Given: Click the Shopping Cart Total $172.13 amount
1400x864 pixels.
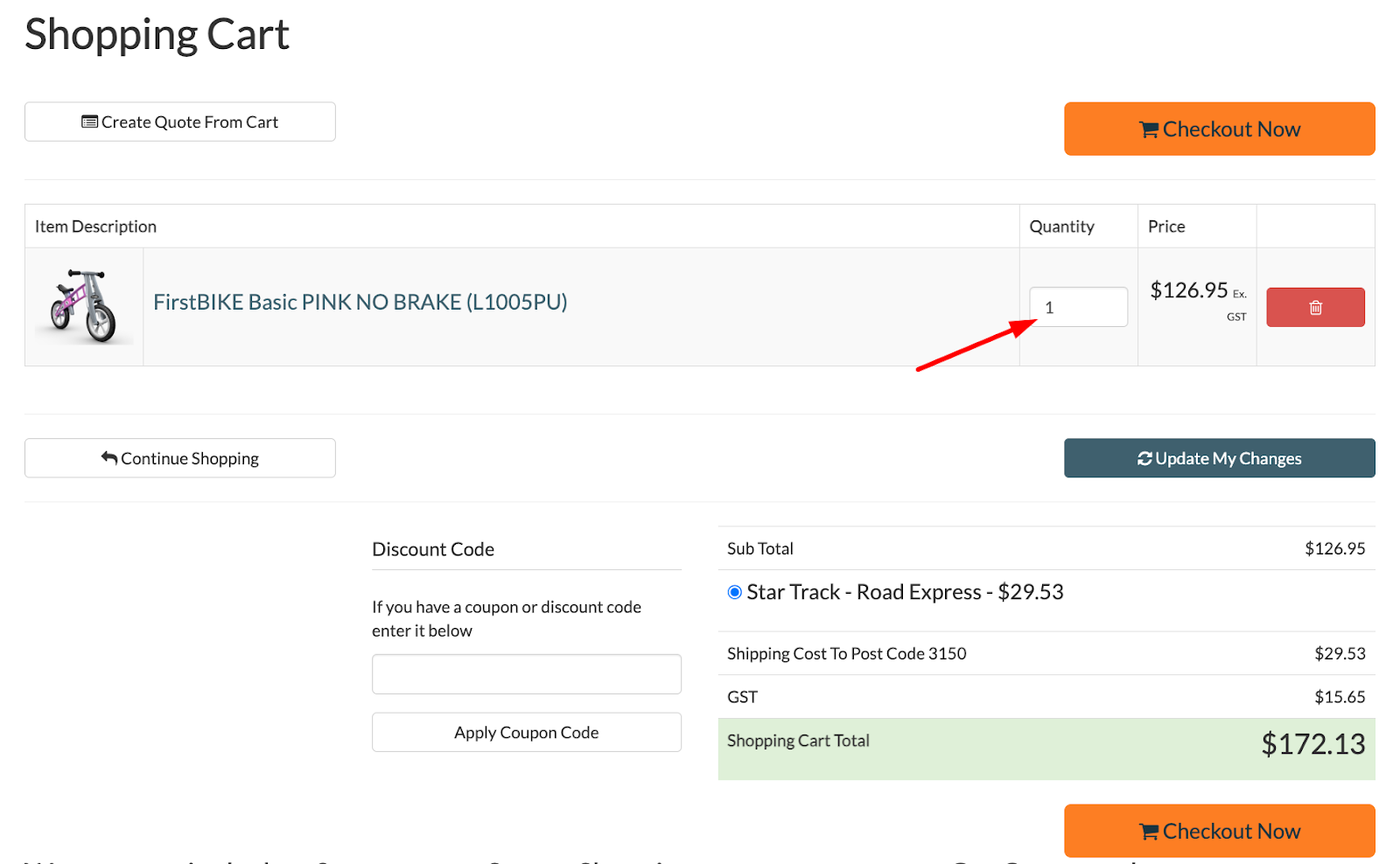Looking at the screenshot, I should [x=1312, y=744].
